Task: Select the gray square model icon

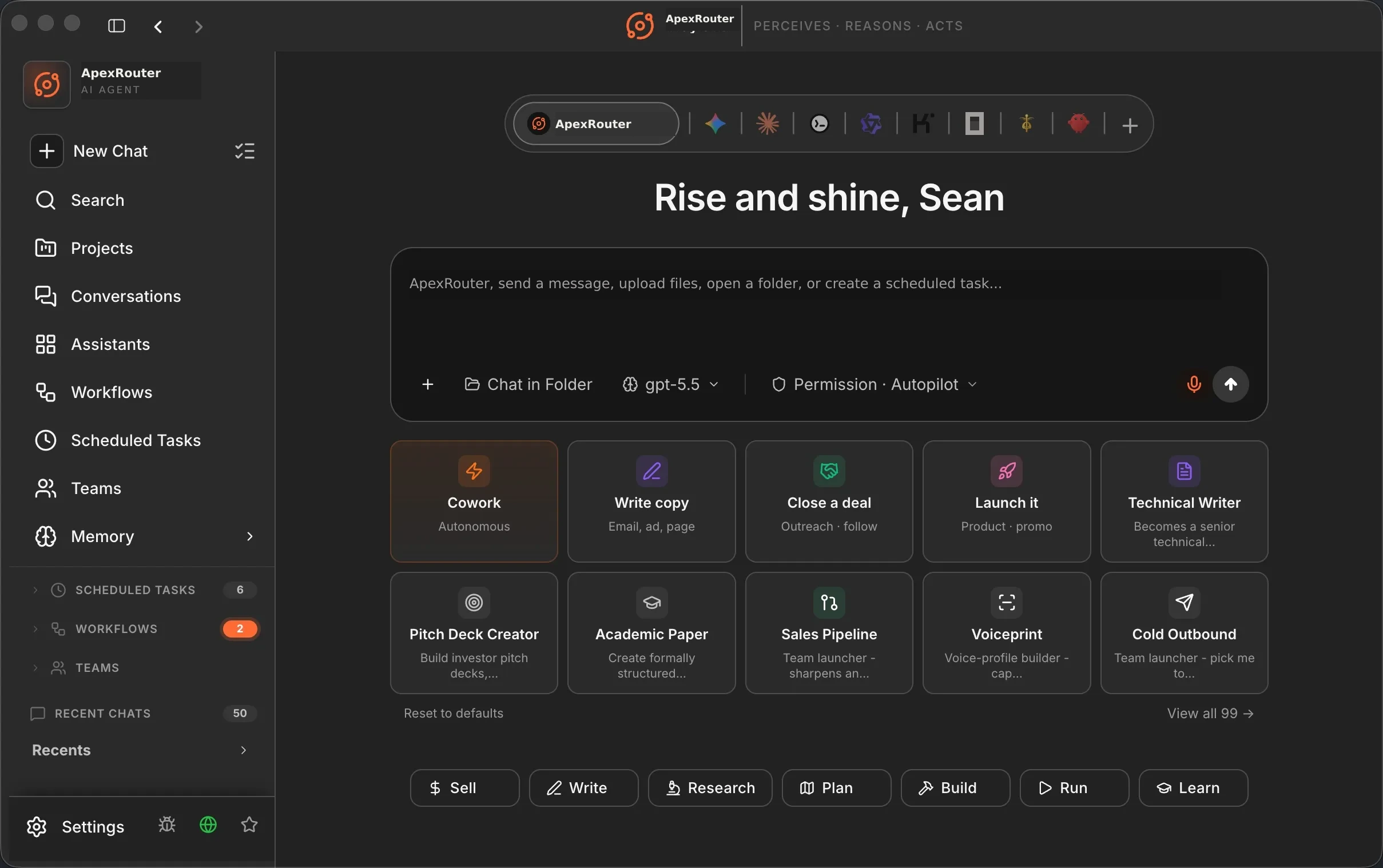Action: [x=975, y=124]
